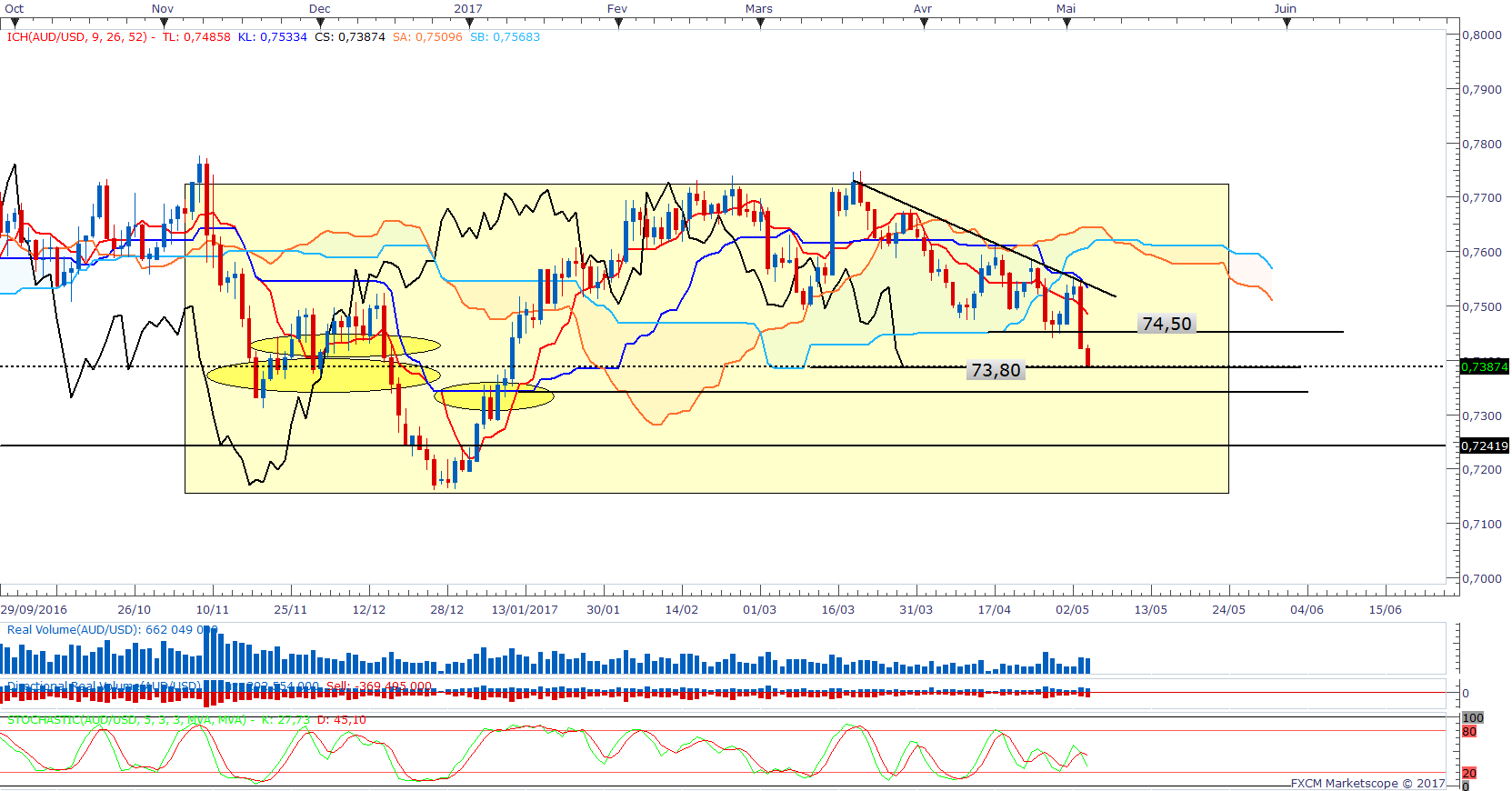Screen dimensions: 1512x791
Task: Select the Mai month marker
Action: pyautogui.click(x=1066, y=9)
